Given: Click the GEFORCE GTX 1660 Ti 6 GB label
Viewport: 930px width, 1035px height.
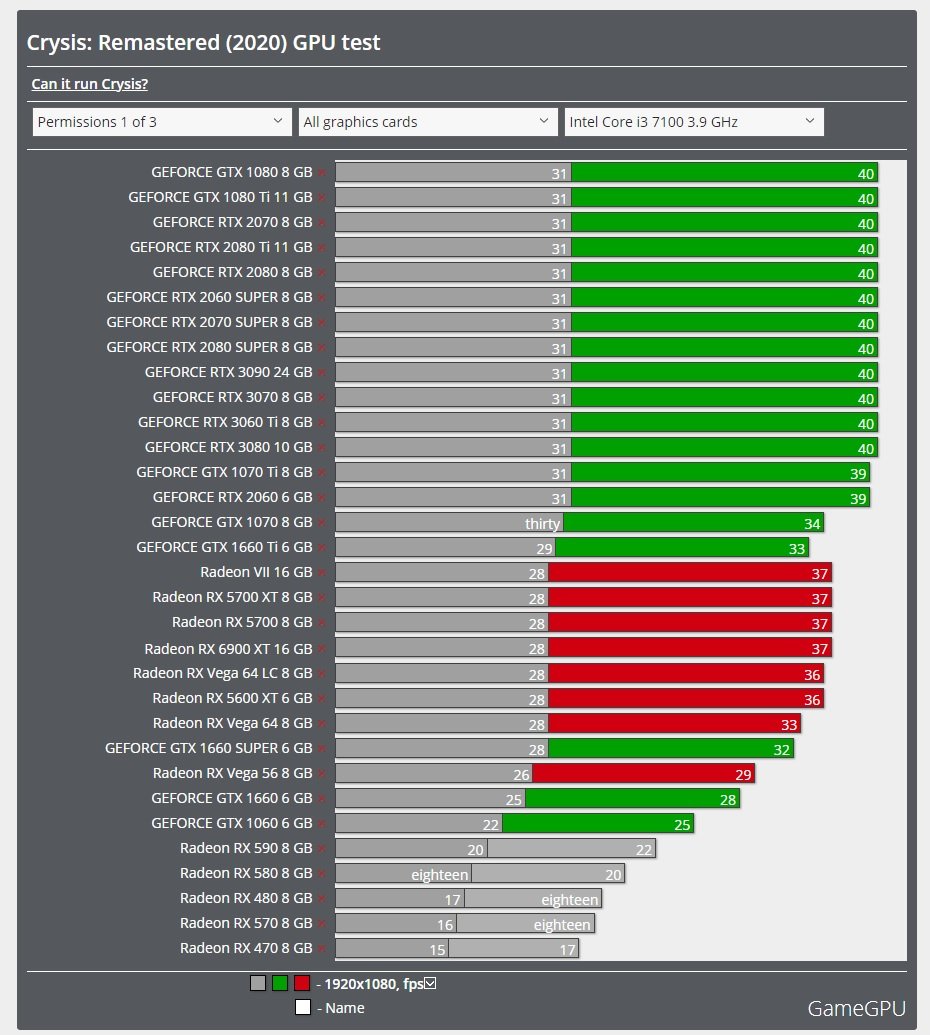Looking at the screenshot, I should pyautogui.click(x=224, y=547).
